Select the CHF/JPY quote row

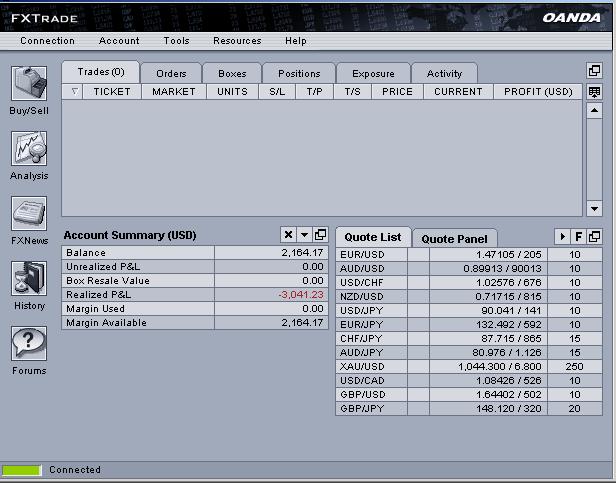(x=469, y=338)
